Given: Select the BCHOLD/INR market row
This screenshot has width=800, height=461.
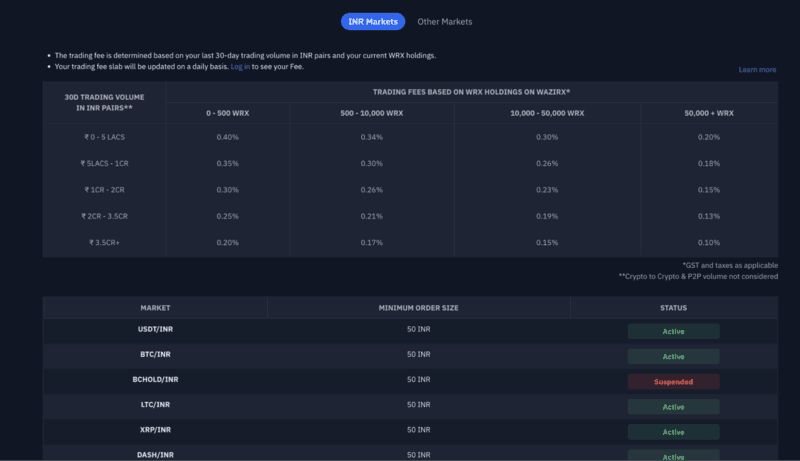Looking at the screenshot, I should 410,381.
